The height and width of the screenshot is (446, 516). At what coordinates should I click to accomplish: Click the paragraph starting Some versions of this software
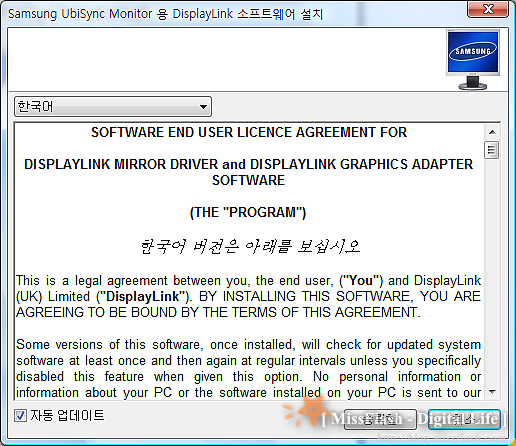click(249, 368)
